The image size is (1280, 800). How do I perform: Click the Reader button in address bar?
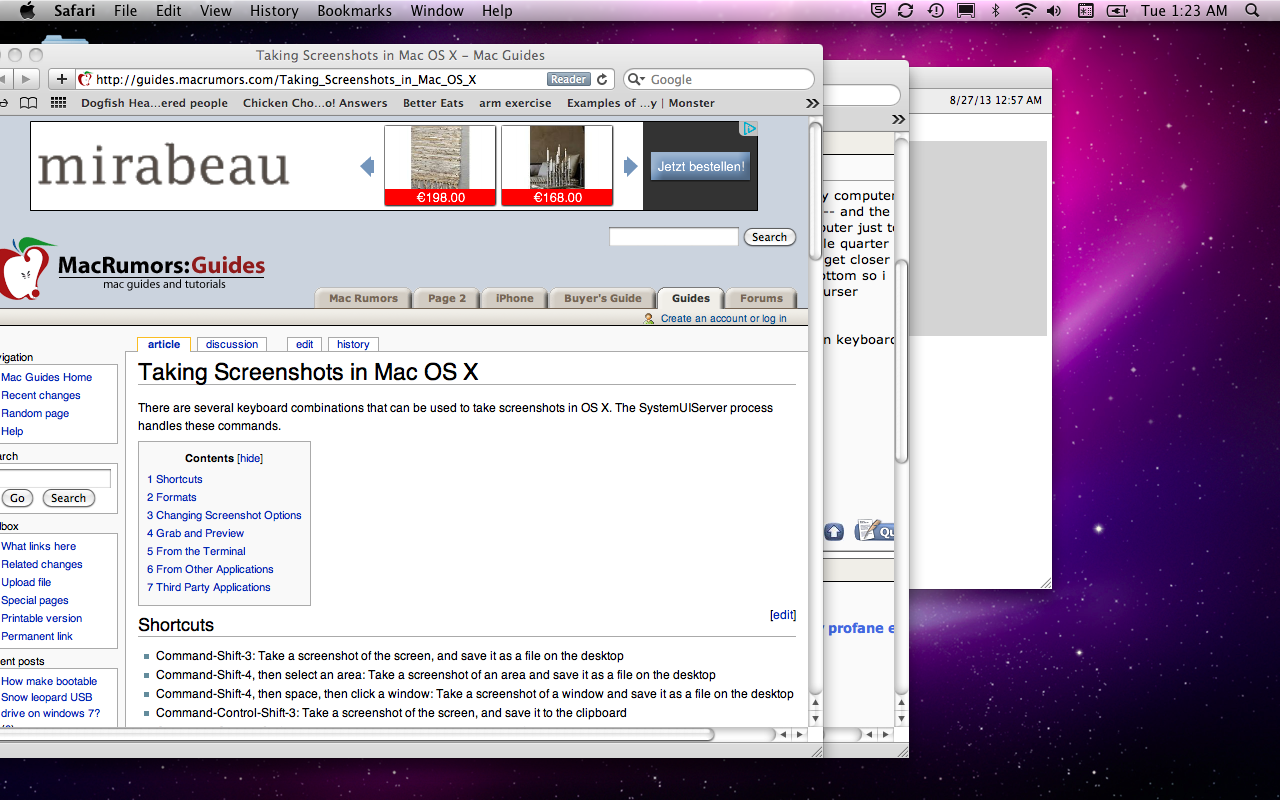click(x=569, y=79)
